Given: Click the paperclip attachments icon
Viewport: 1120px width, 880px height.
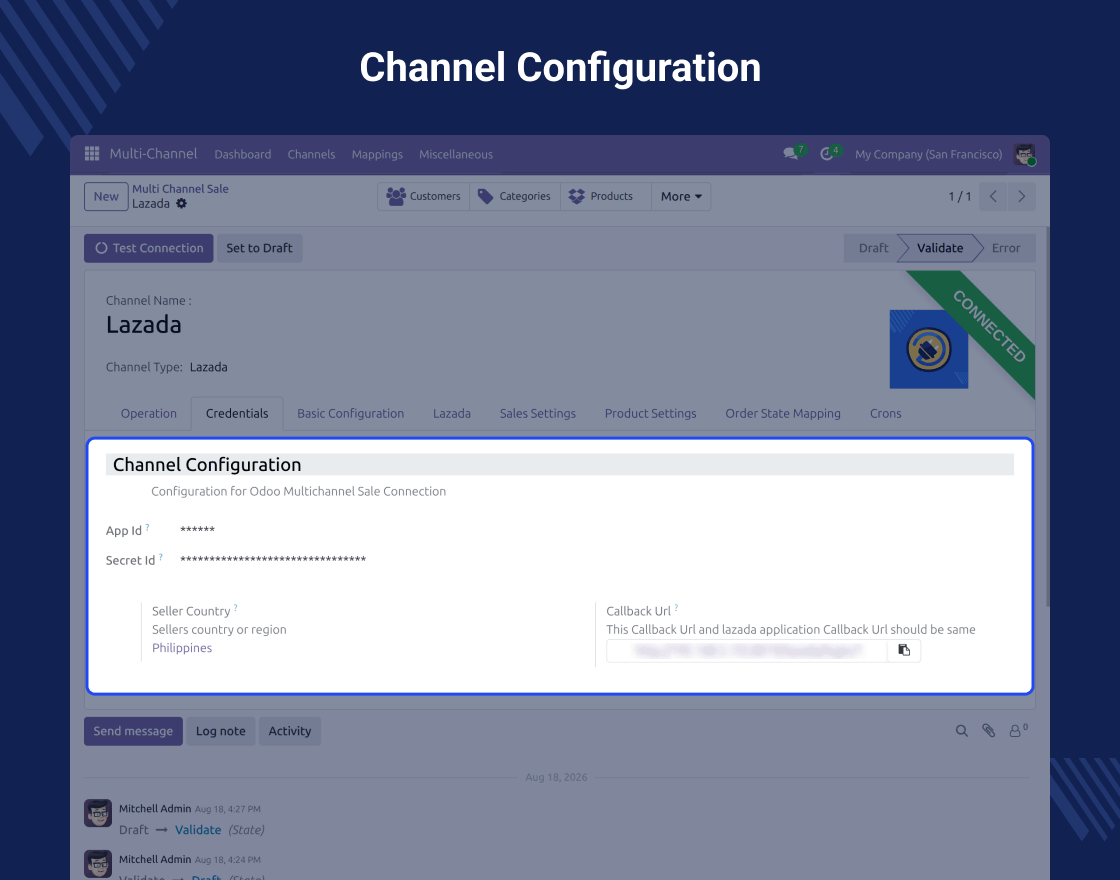Looking at the screenshot, I should (x=989, y=731).
